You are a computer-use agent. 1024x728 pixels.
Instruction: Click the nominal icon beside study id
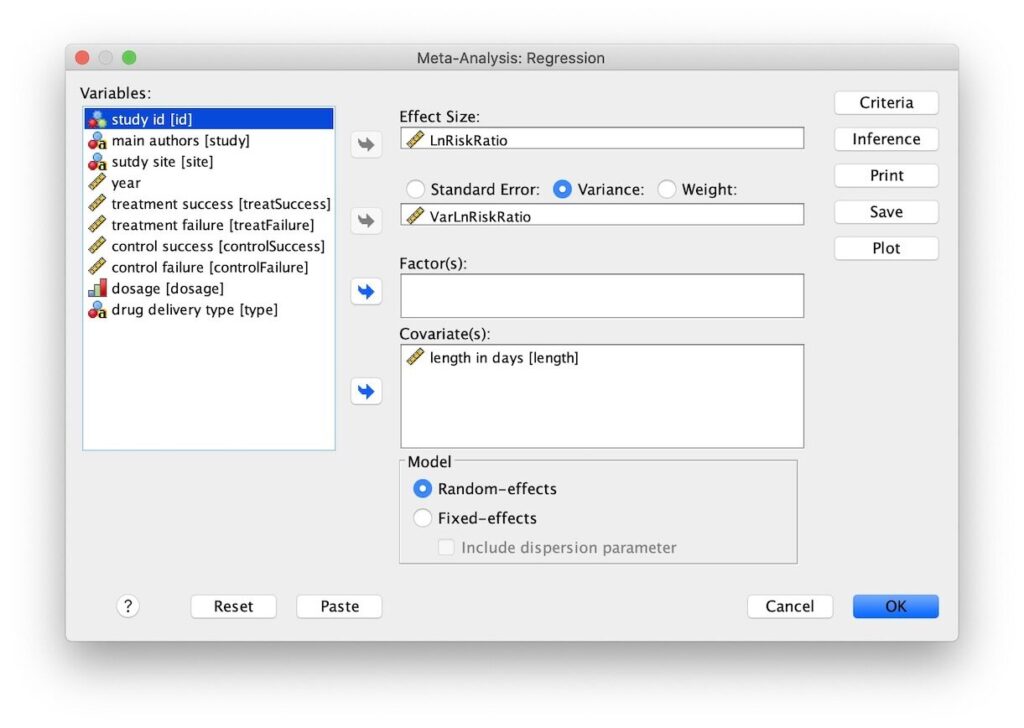point(97,119)
